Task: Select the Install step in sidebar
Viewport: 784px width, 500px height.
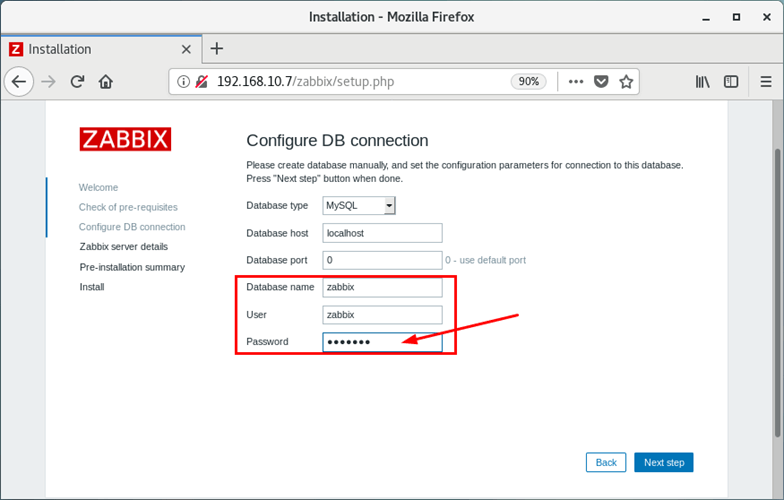Action: pos(92,287)
